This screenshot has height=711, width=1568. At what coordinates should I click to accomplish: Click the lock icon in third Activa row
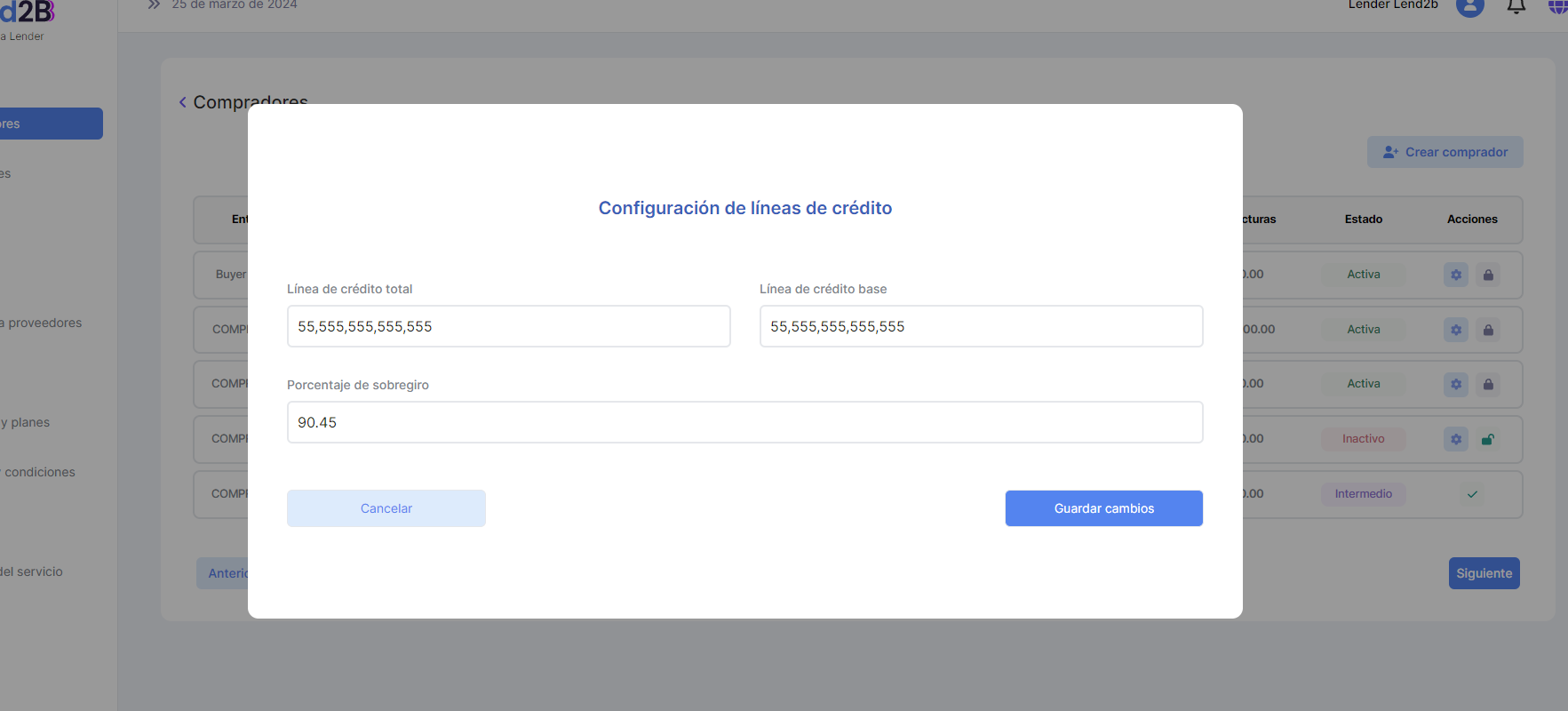(x=1488, y=384)
